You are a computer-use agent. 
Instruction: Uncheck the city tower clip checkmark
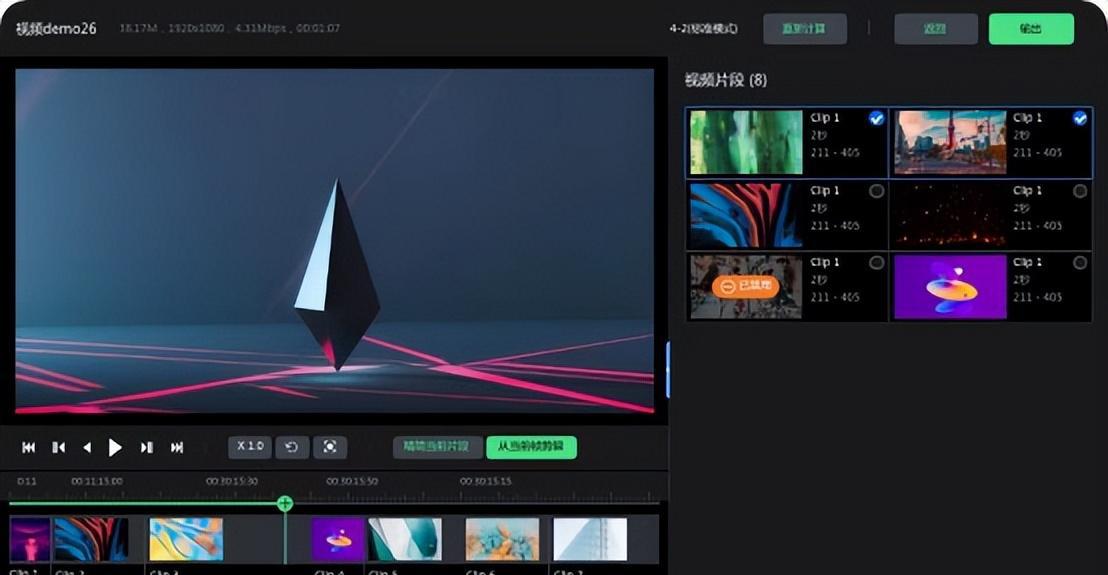(1080, 118)
